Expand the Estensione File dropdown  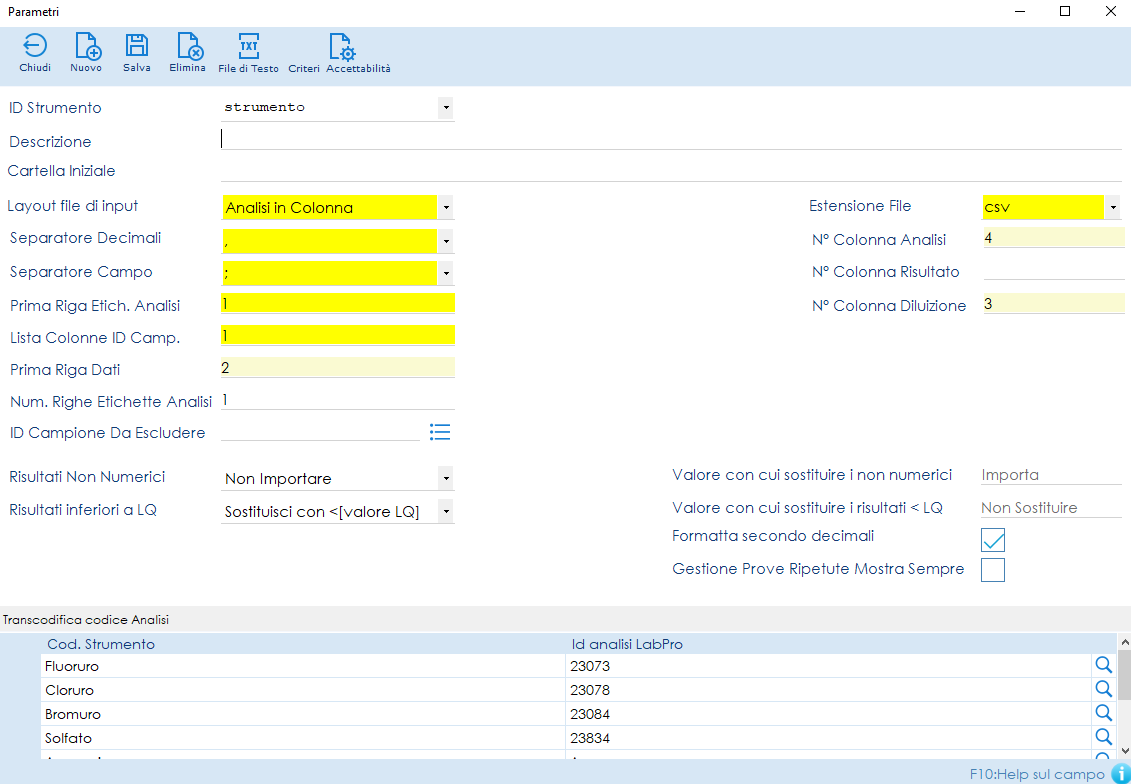1112,208
